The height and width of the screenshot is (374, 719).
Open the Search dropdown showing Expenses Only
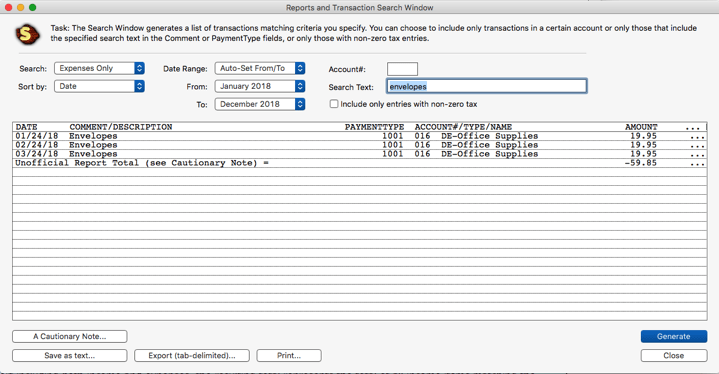pyautogui.click(x=100, y=68)
